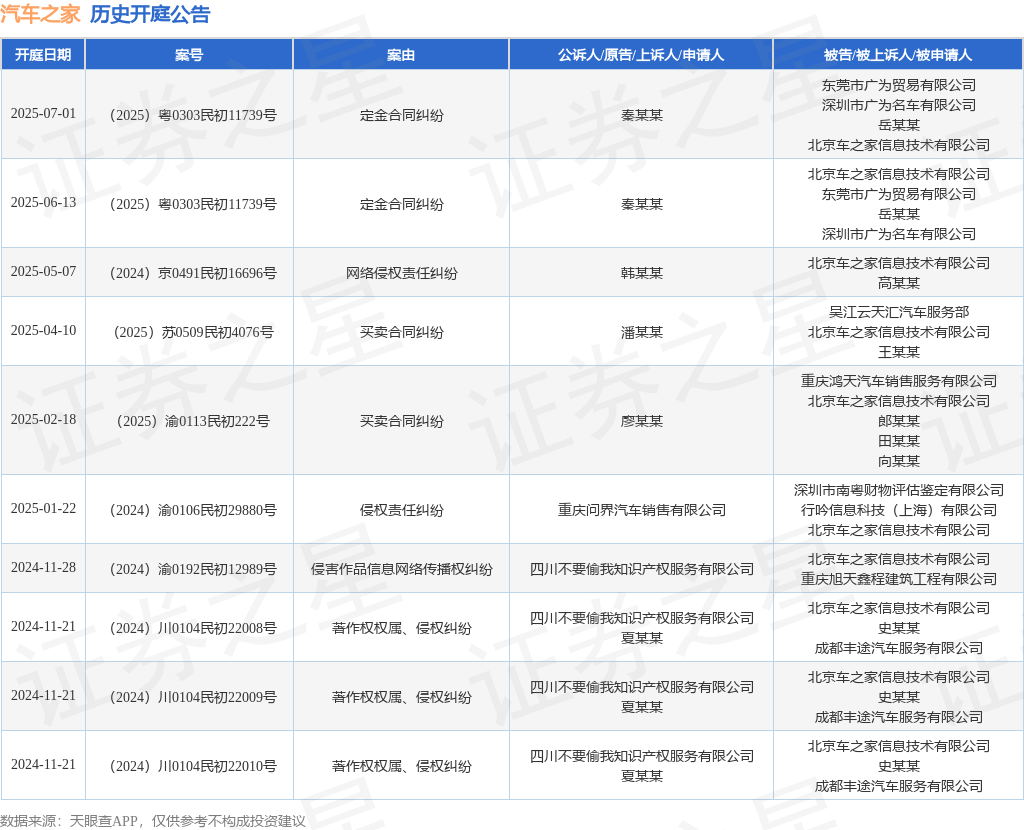Click defendant 重庆鸿天汽车销售服务有限公司

click(x=899, y=381)
